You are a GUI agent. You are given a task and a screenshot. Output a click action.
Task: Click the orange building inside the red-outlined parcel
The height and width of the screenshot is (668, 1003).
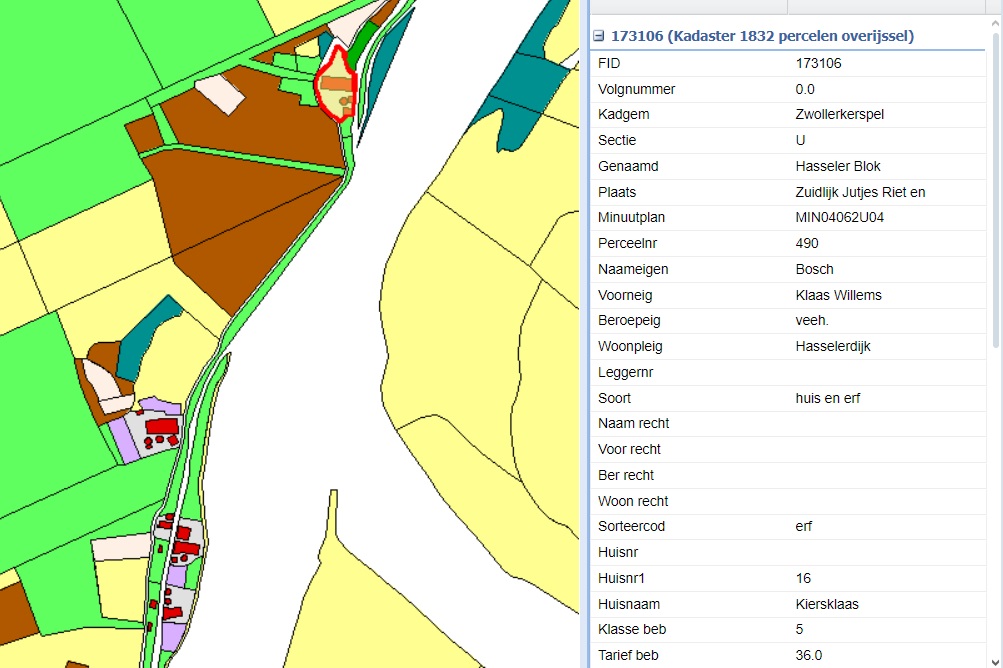336,83
